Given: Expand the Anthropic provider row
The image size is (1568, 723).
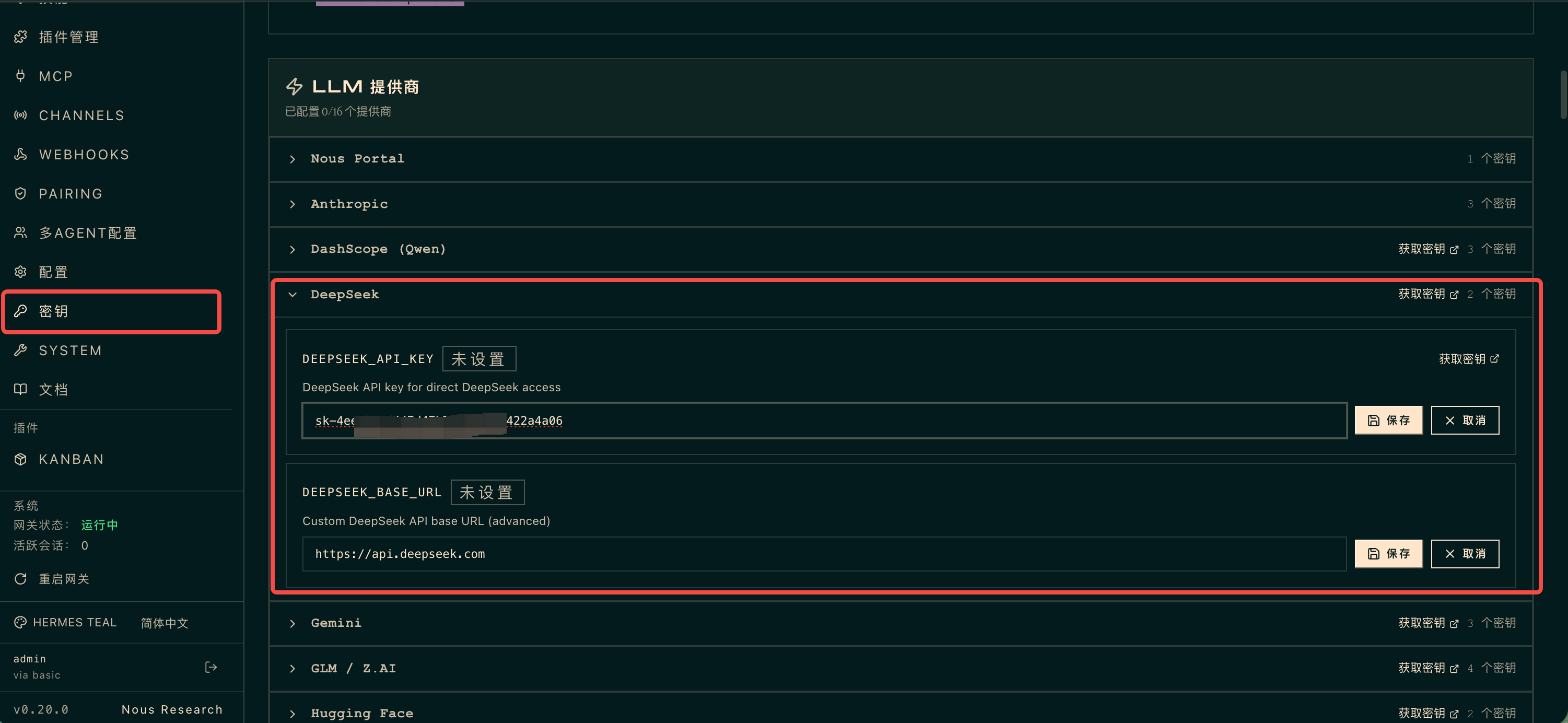Looking at the screenshot, I should (x=901, y=204).
